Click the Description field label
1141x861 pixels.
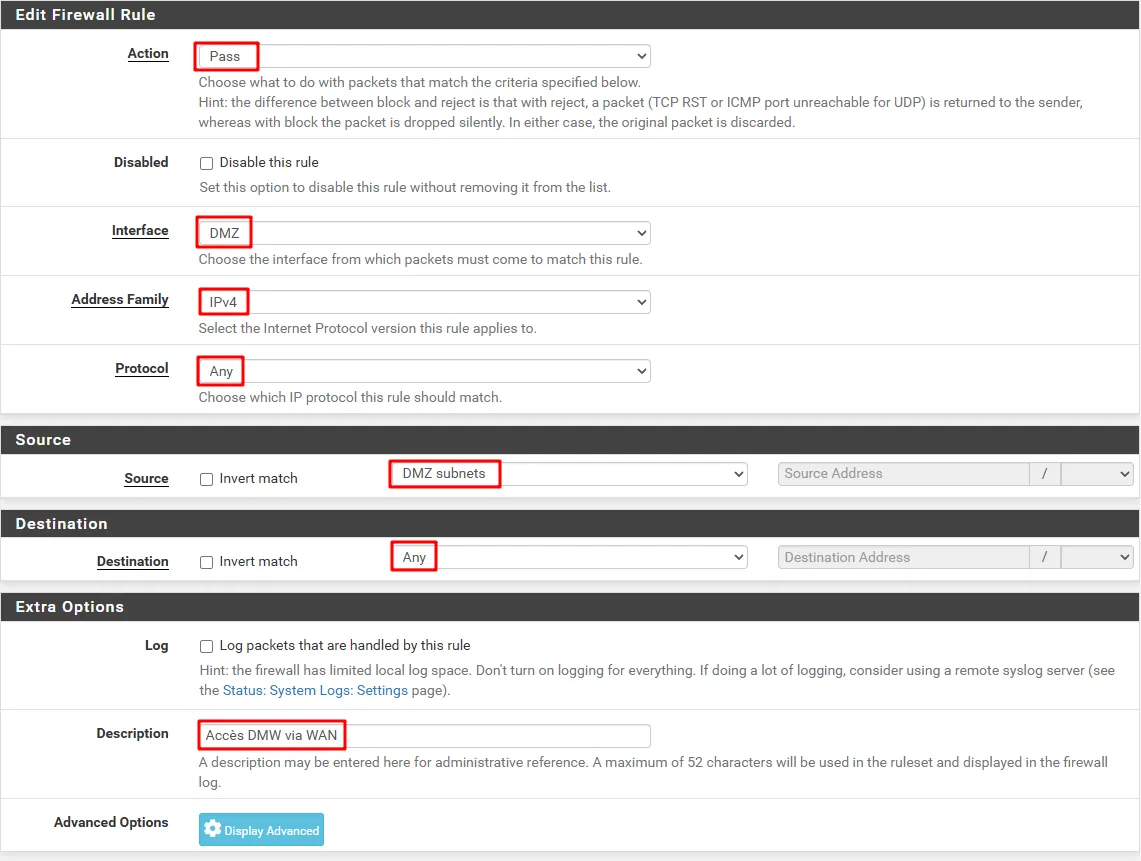click(132, 733)
